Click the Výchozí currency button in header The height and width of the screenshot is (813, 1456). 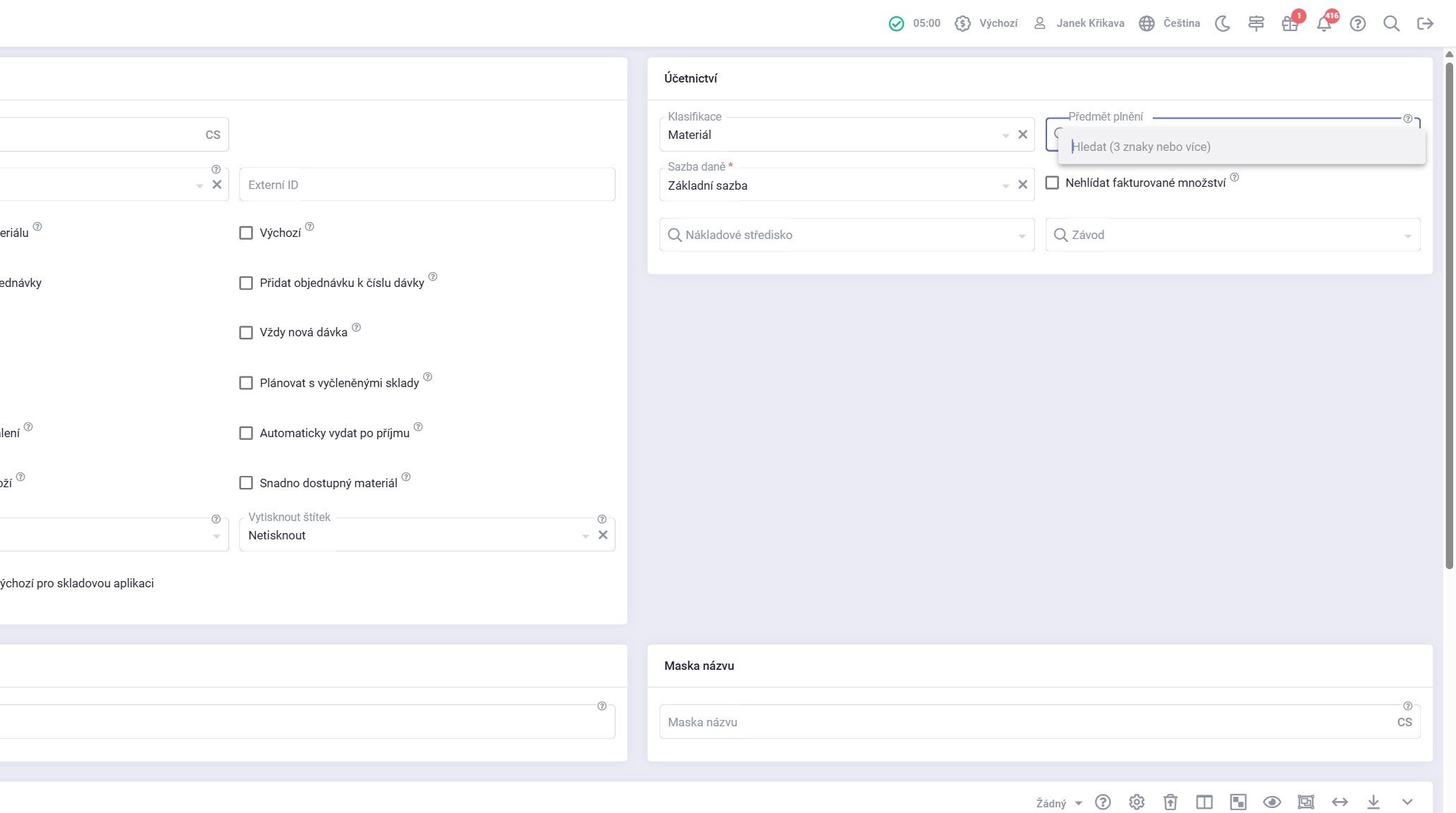[x=986, y=23]
